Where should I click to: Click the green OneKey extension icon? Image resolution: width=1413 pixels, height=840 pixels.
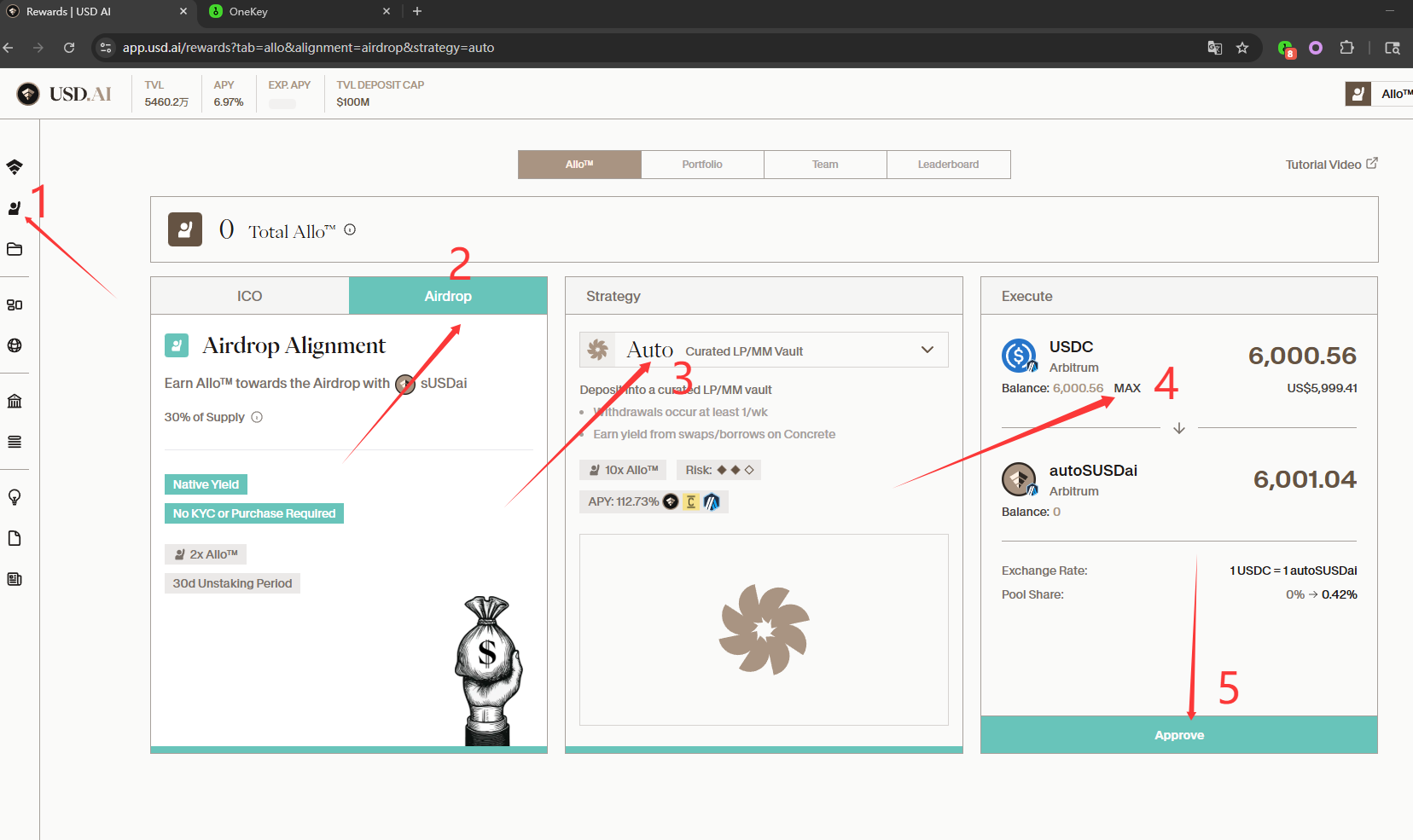(x=1286, y=49)
